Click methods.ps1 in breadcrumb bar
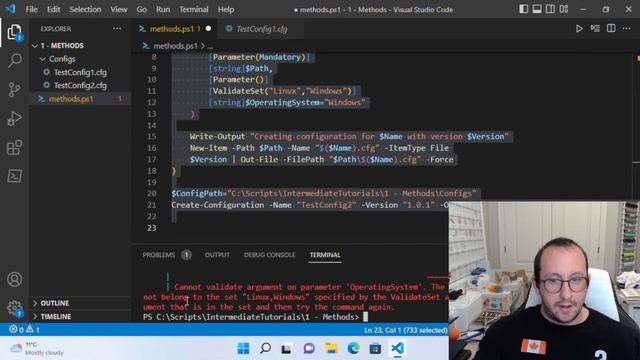640x360 pixels. (x=175, y=46)
